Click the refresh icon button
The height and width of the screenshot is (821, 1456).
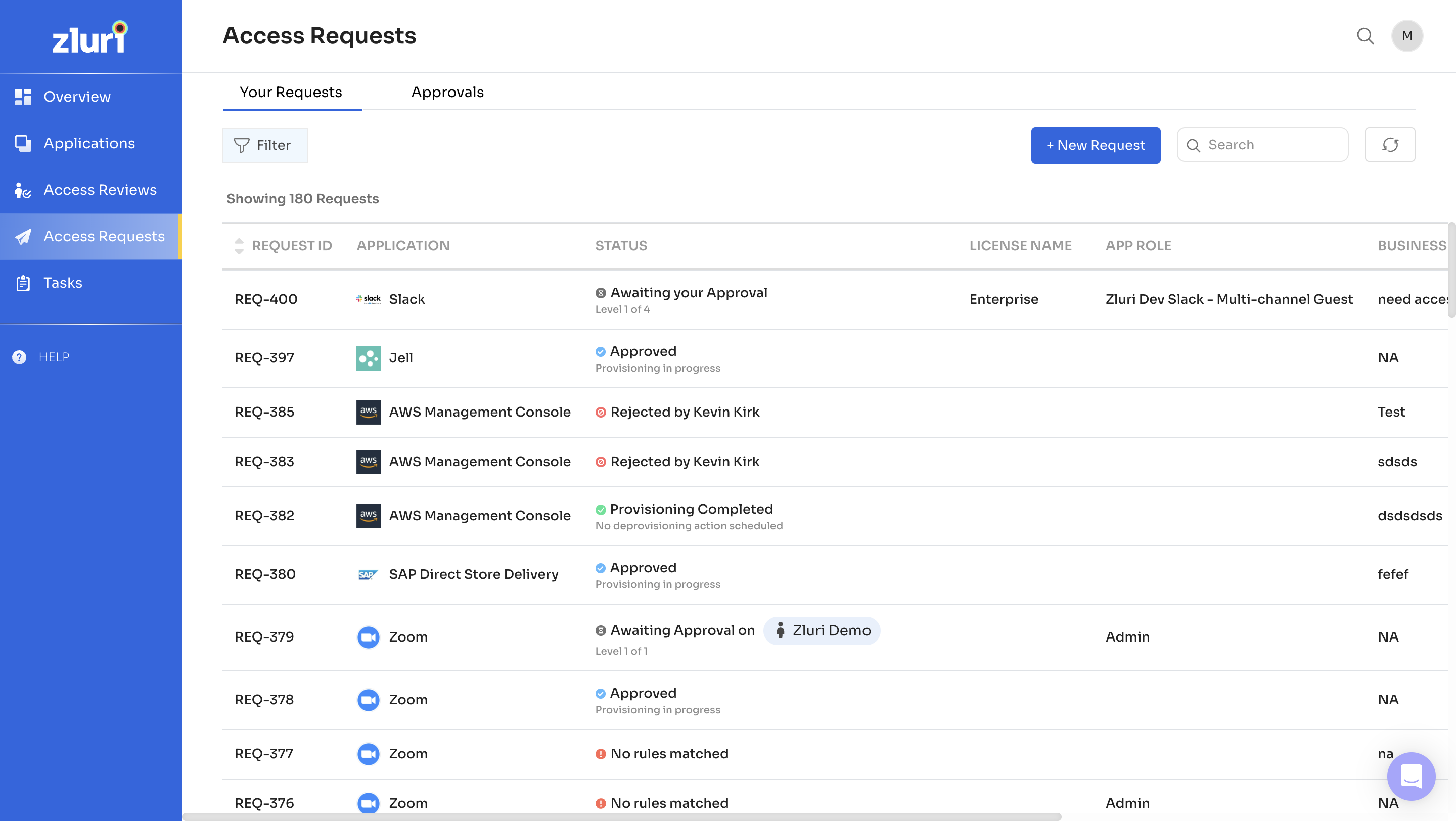pos(1390,145)
